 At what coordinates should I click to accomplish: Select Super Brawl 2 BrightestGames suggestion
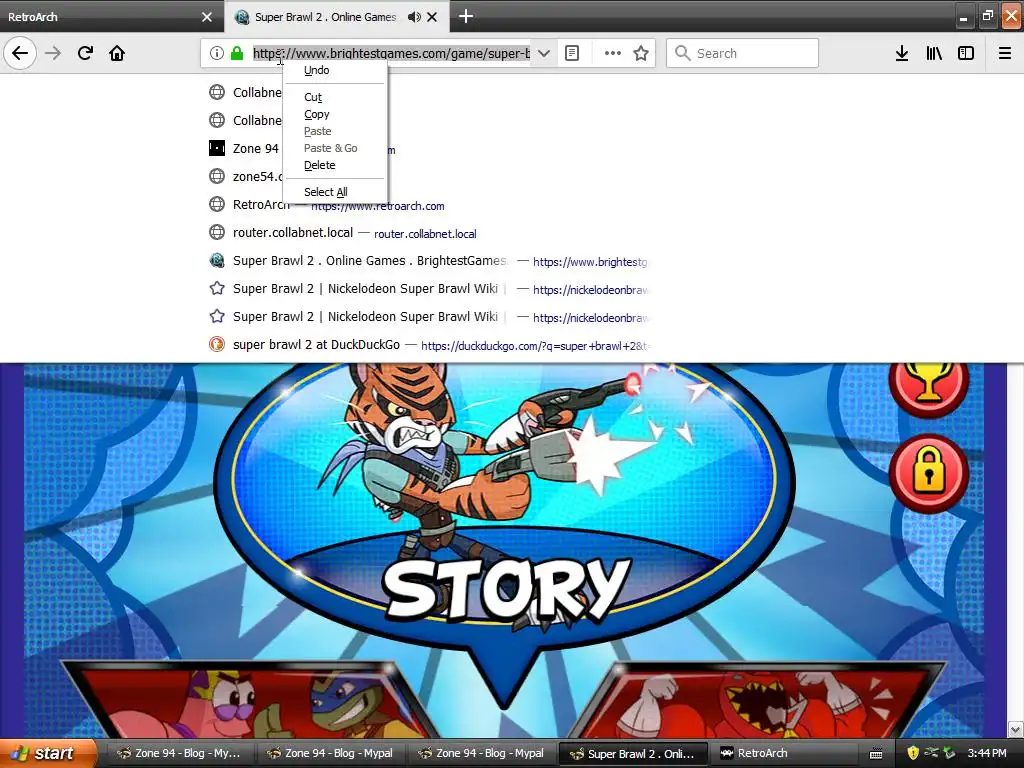pos(430,261)
